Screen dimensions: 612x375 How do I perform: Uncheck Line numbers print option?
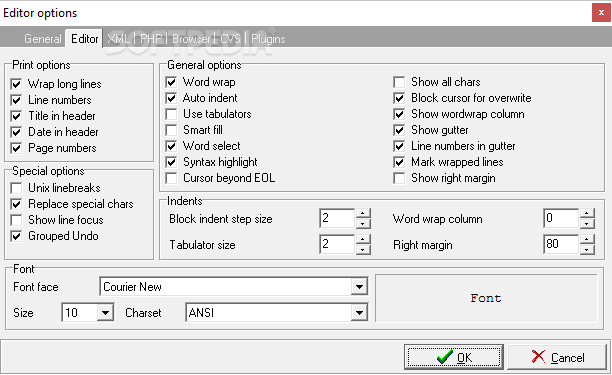point(16,100)
